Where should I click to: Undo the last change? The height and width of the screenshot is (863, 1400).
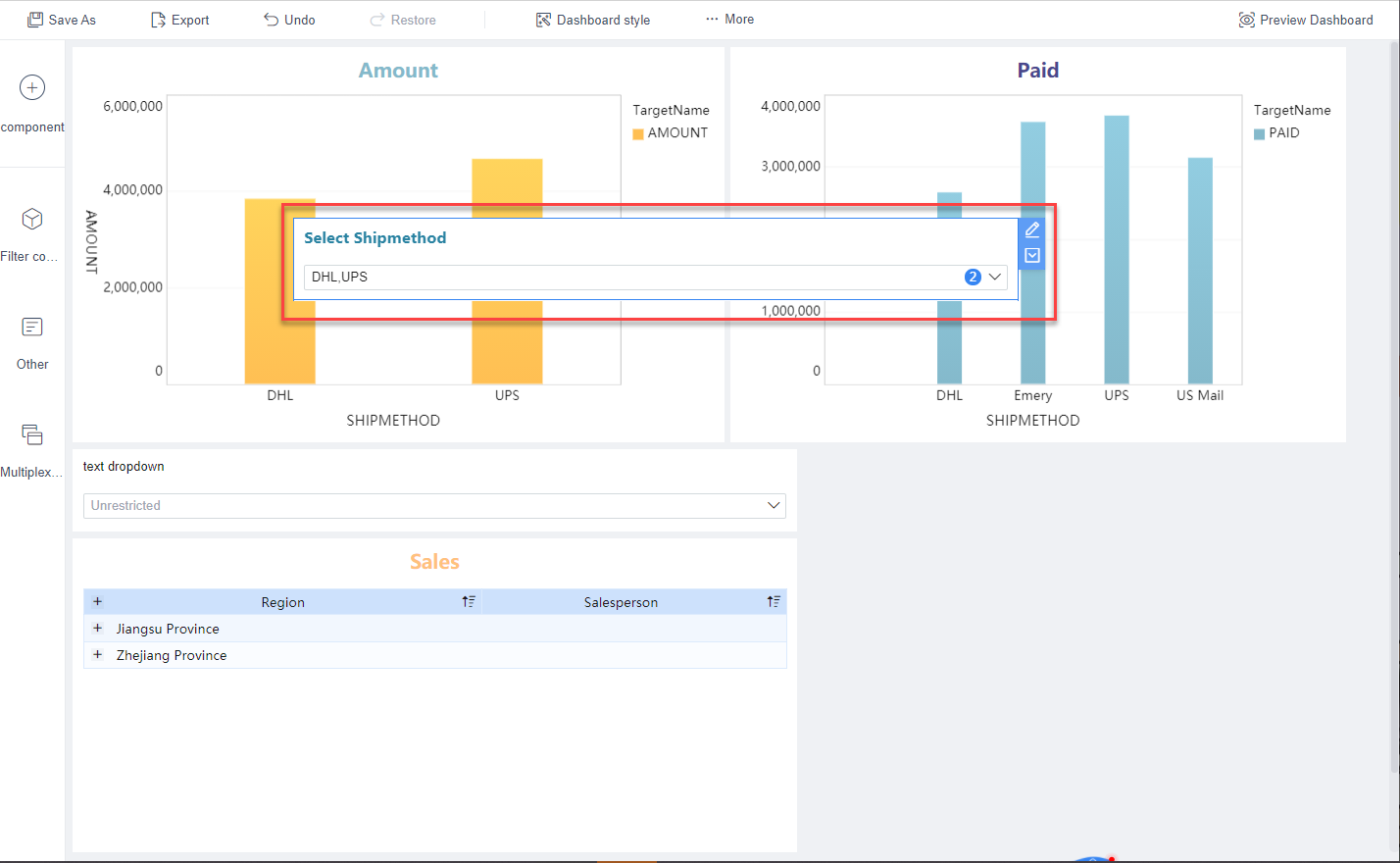tap(289, 20)
